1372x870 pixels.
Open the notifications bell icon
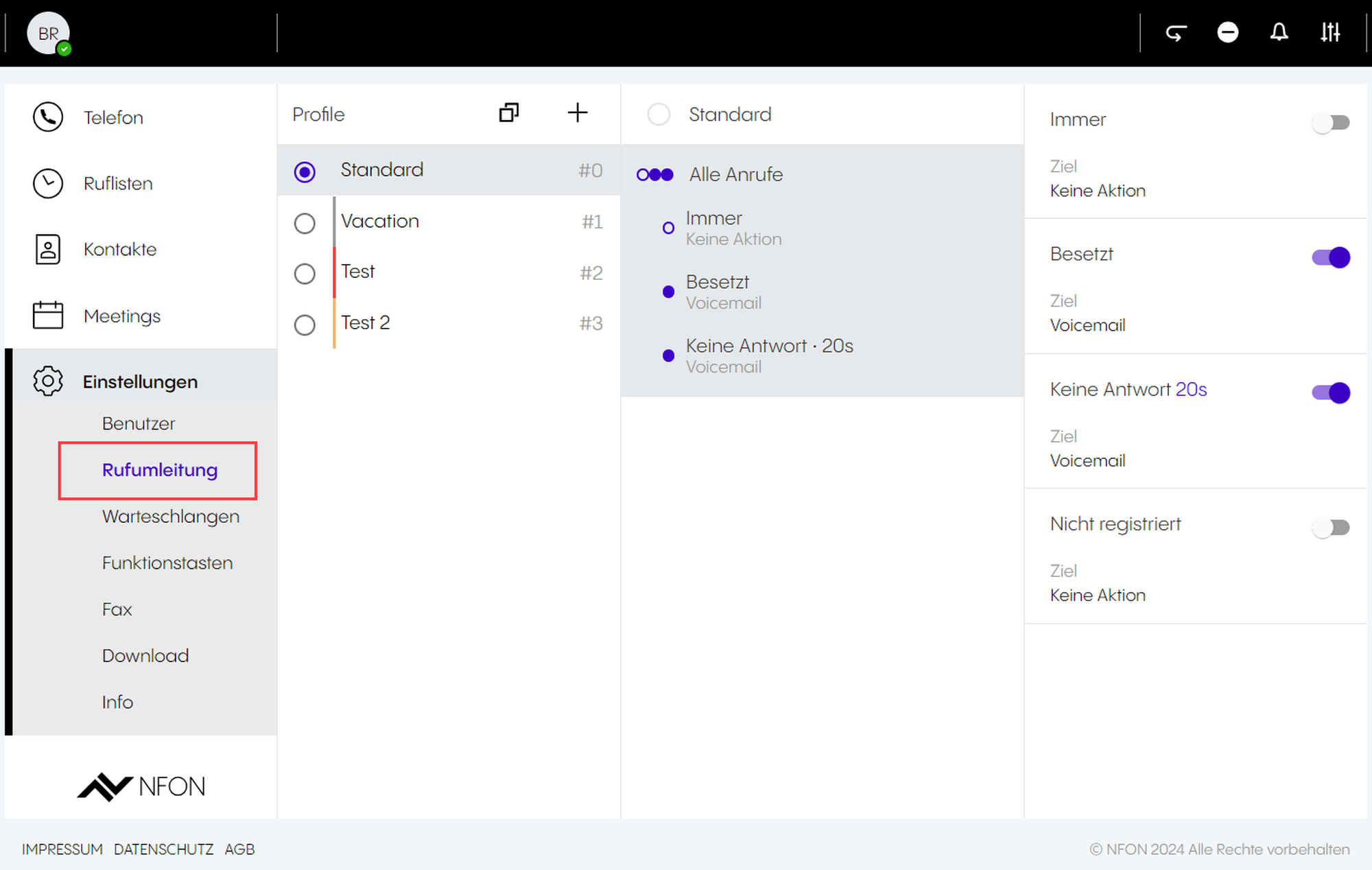[x=1279, y=33]
